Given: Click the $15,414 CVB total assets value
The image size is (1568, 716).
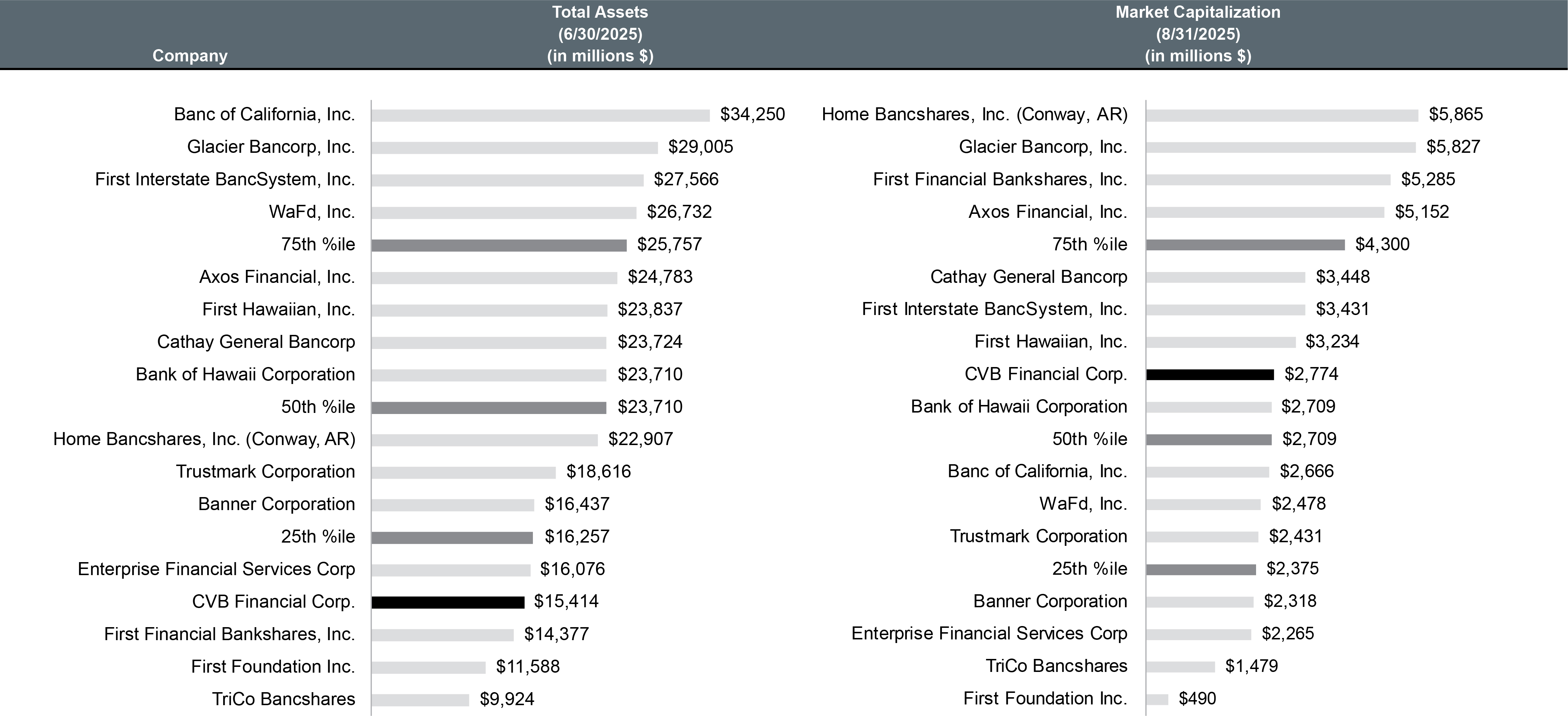Looking at the screenshot, I should point(566,601).
